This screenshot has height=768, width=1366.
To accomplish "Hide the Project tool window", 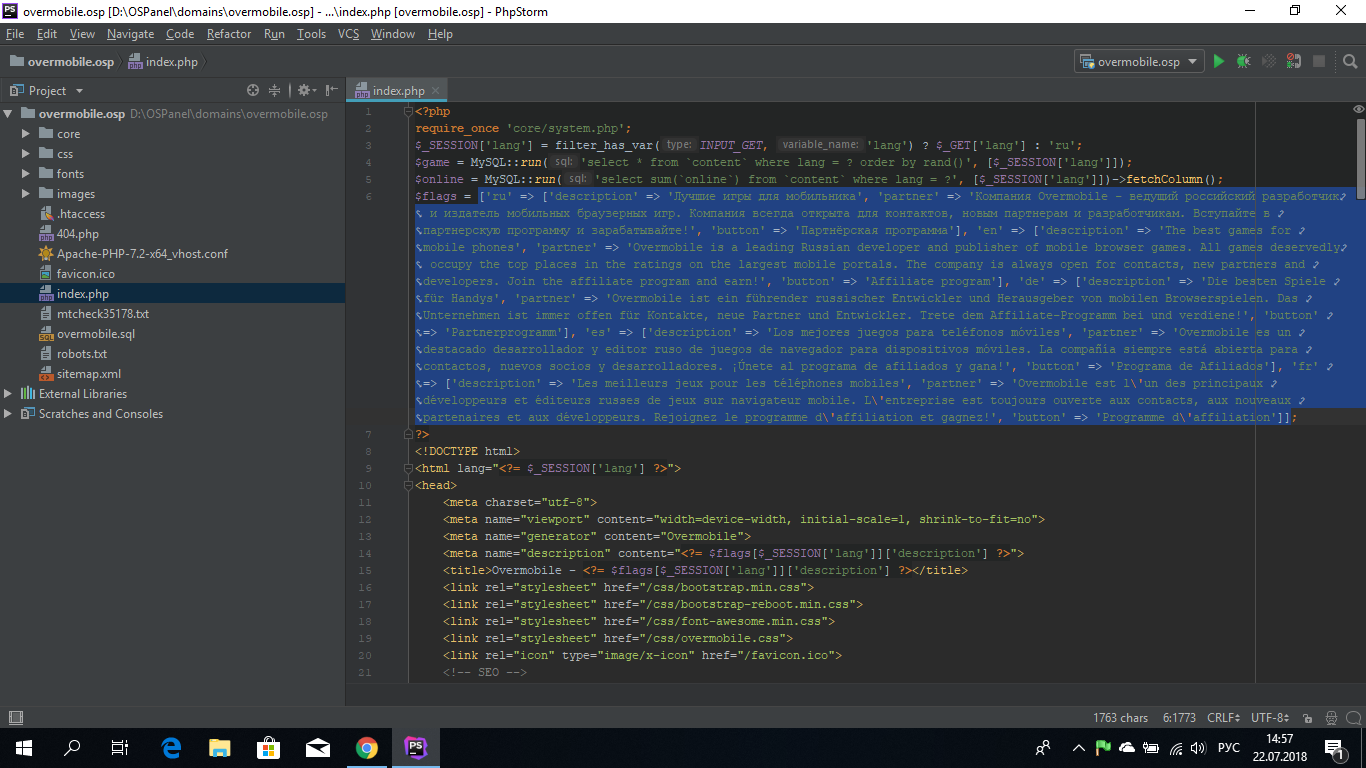I will (331, 90).
